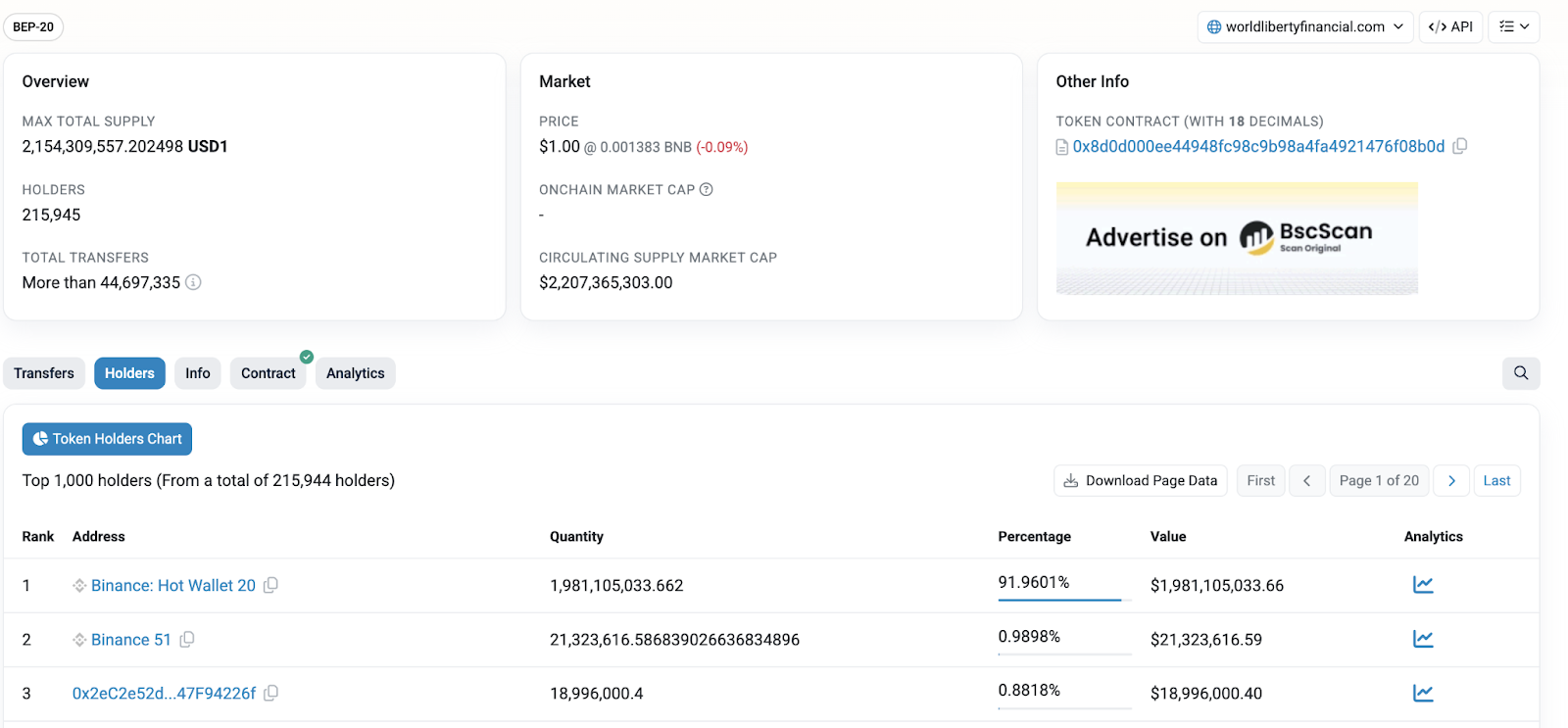1568x728 pixels.
Task: Open Binance: Hot Wallet 20 address link
Action: (173, 585)
